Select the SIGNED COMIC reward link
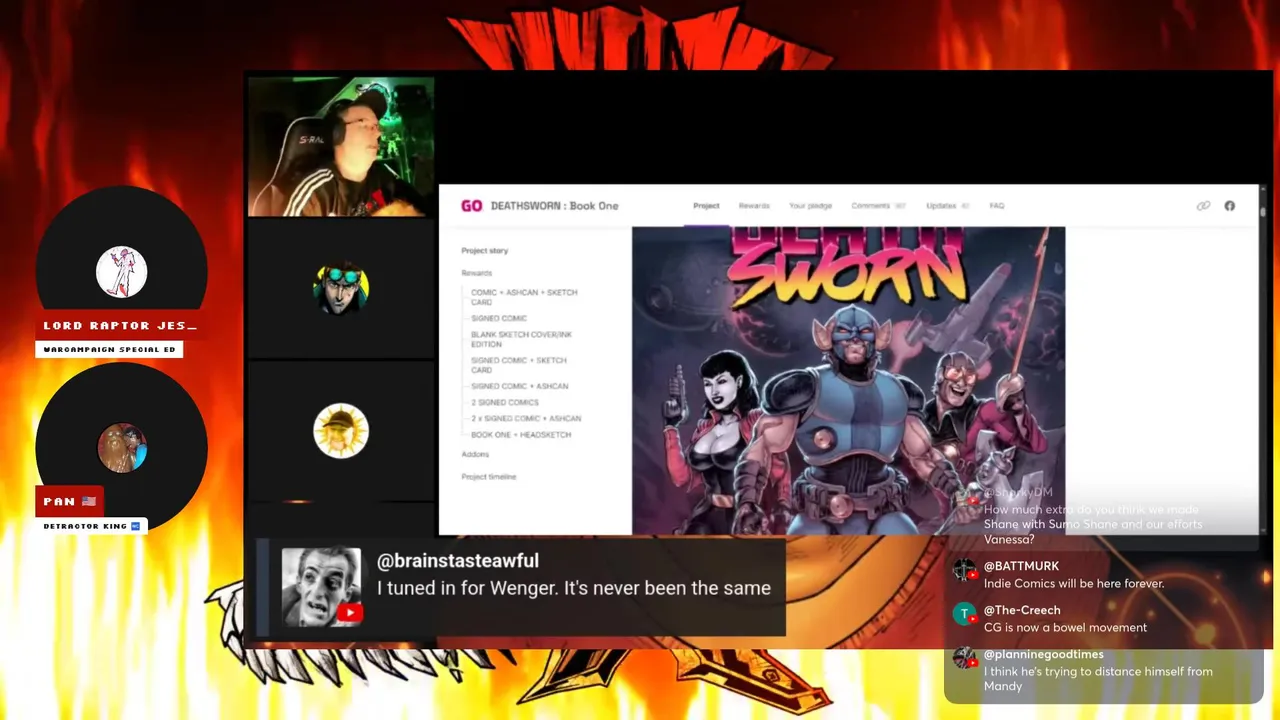This screenshot has width=1280, height=720. [x=499, y=318]
